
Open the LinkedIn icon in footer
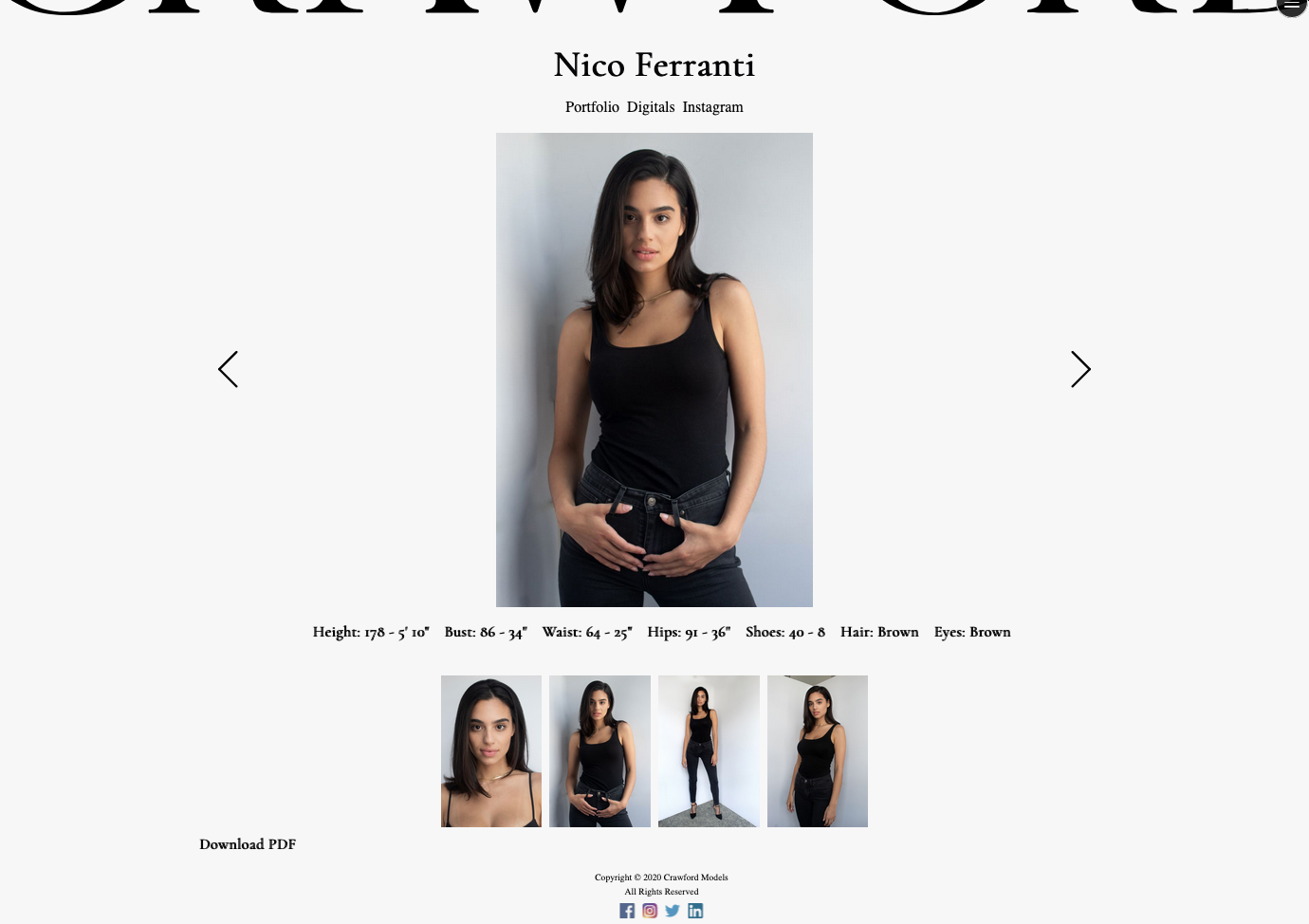(695, 911)
